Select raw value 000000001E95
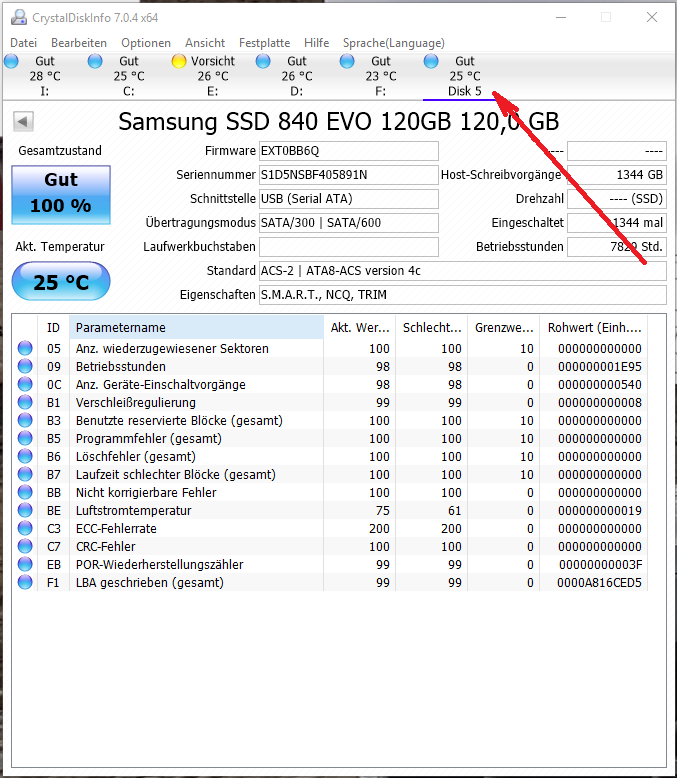 [x=600, y=367]
